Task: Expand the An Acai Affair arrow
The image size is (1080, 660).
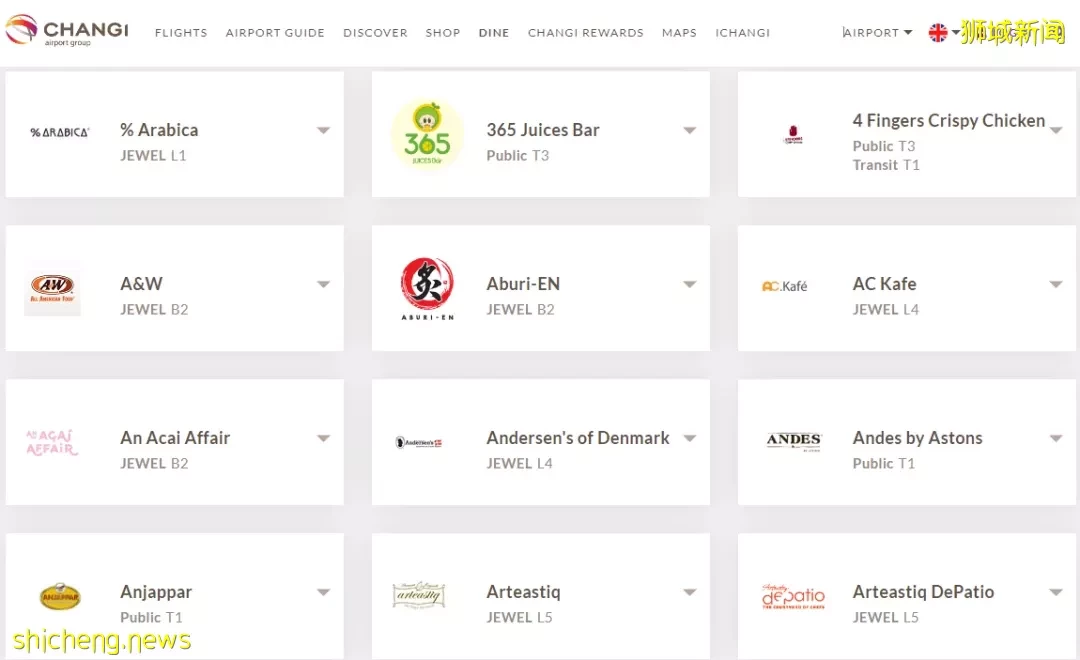Action: click(323, 438)
